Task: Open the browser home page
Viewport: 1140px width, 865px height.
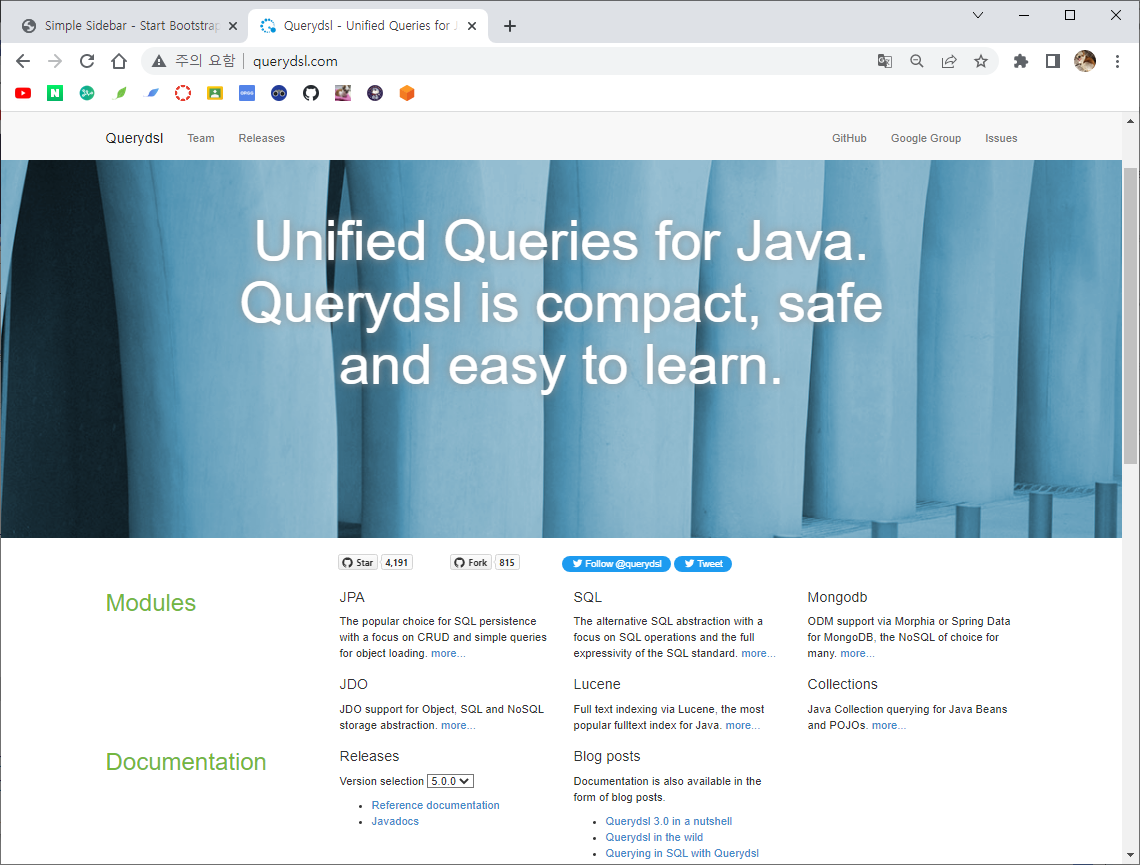Action: [x=119, y=61]
